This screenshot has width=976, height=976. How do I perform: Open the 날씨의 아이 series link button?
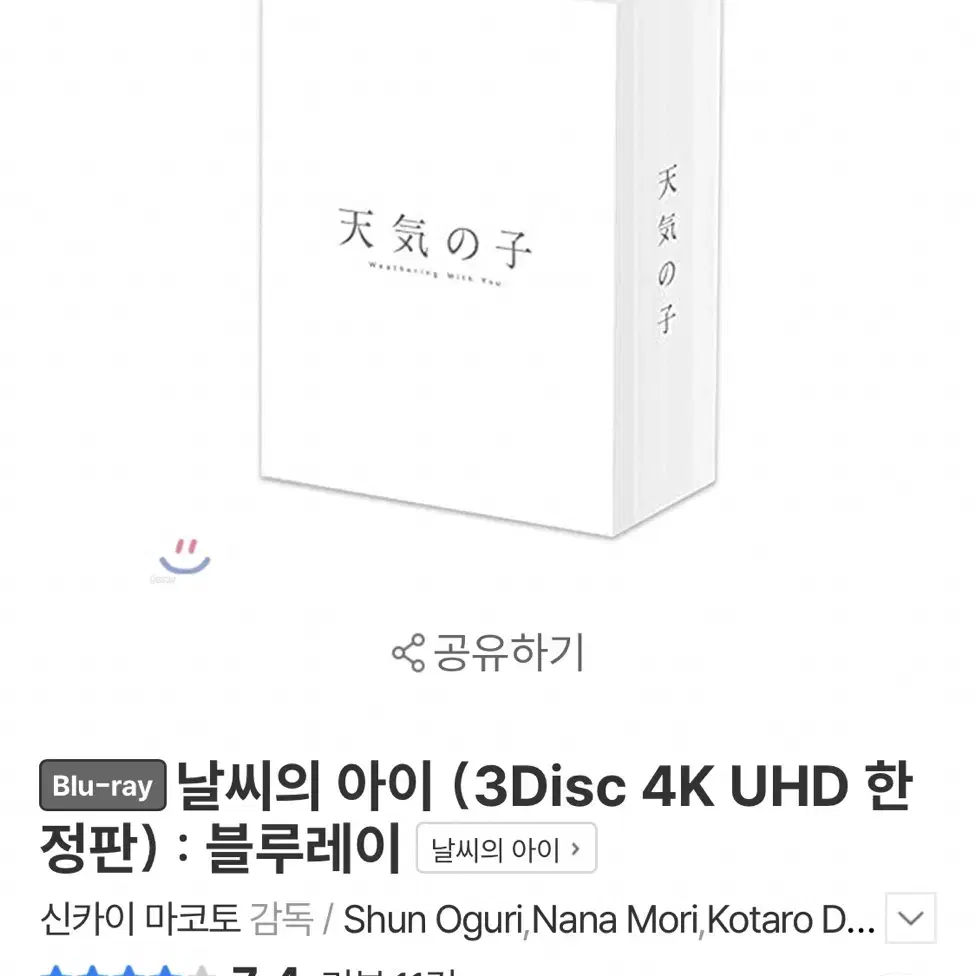click(x=506, y=848)
